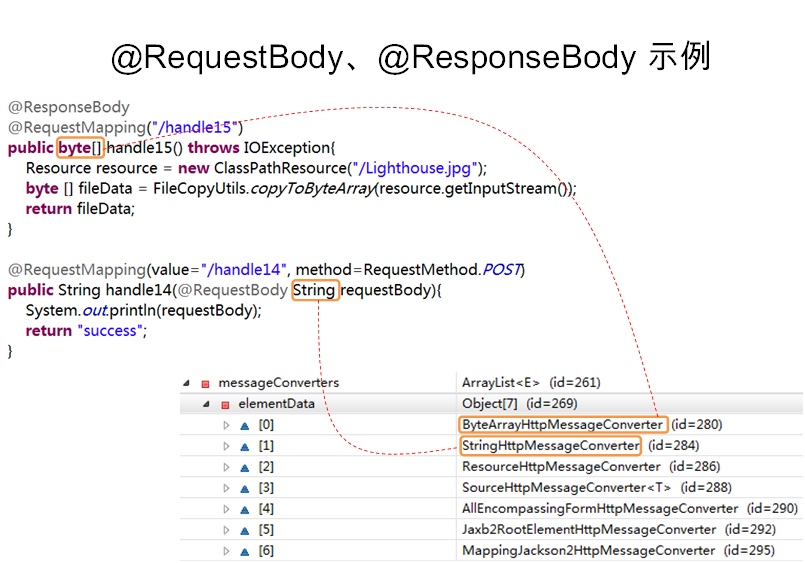Click the String type of requestBody parameter
This screenshot has height=563, width=805.
click(315, 290)
